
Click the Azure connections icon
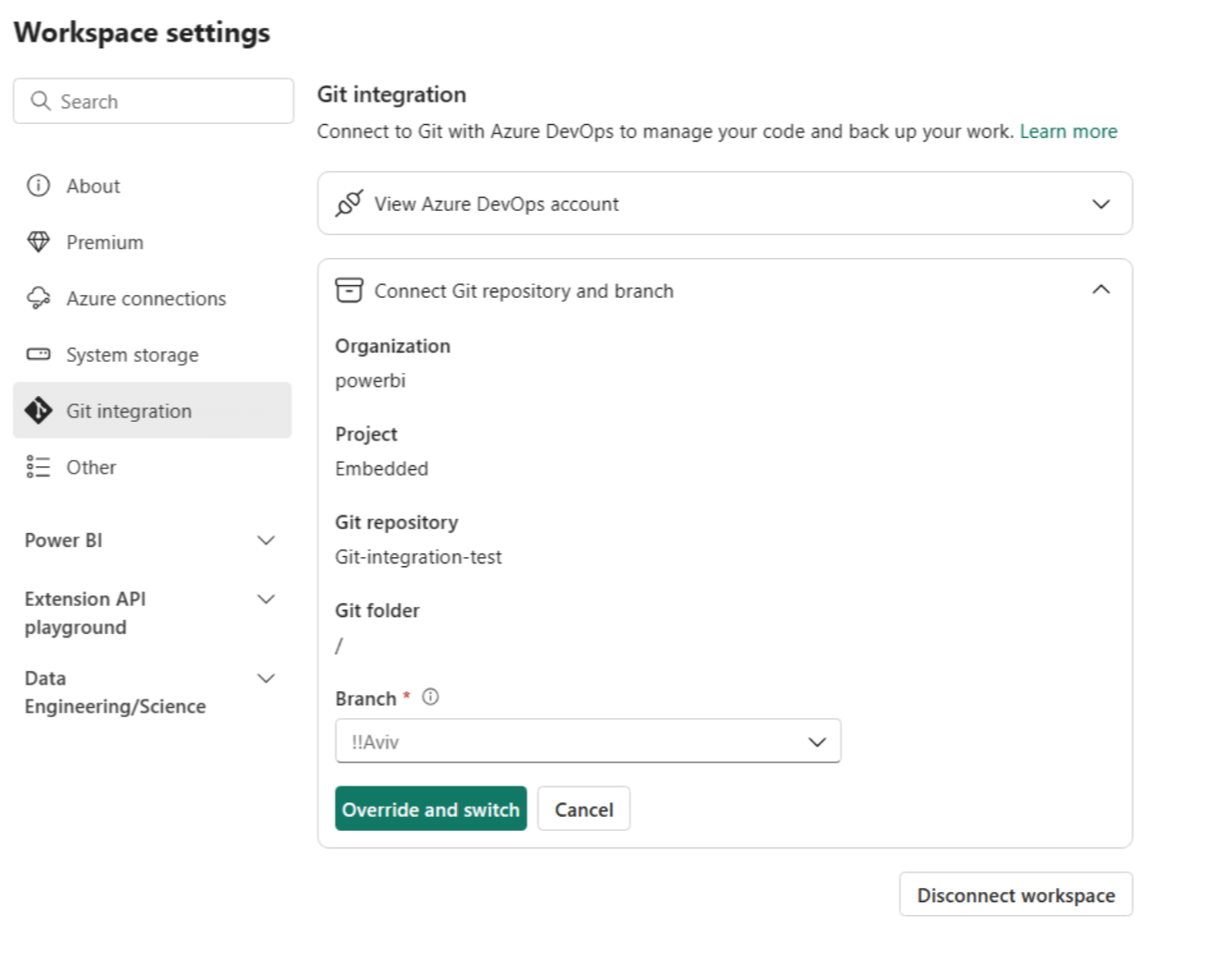point(38,298)
